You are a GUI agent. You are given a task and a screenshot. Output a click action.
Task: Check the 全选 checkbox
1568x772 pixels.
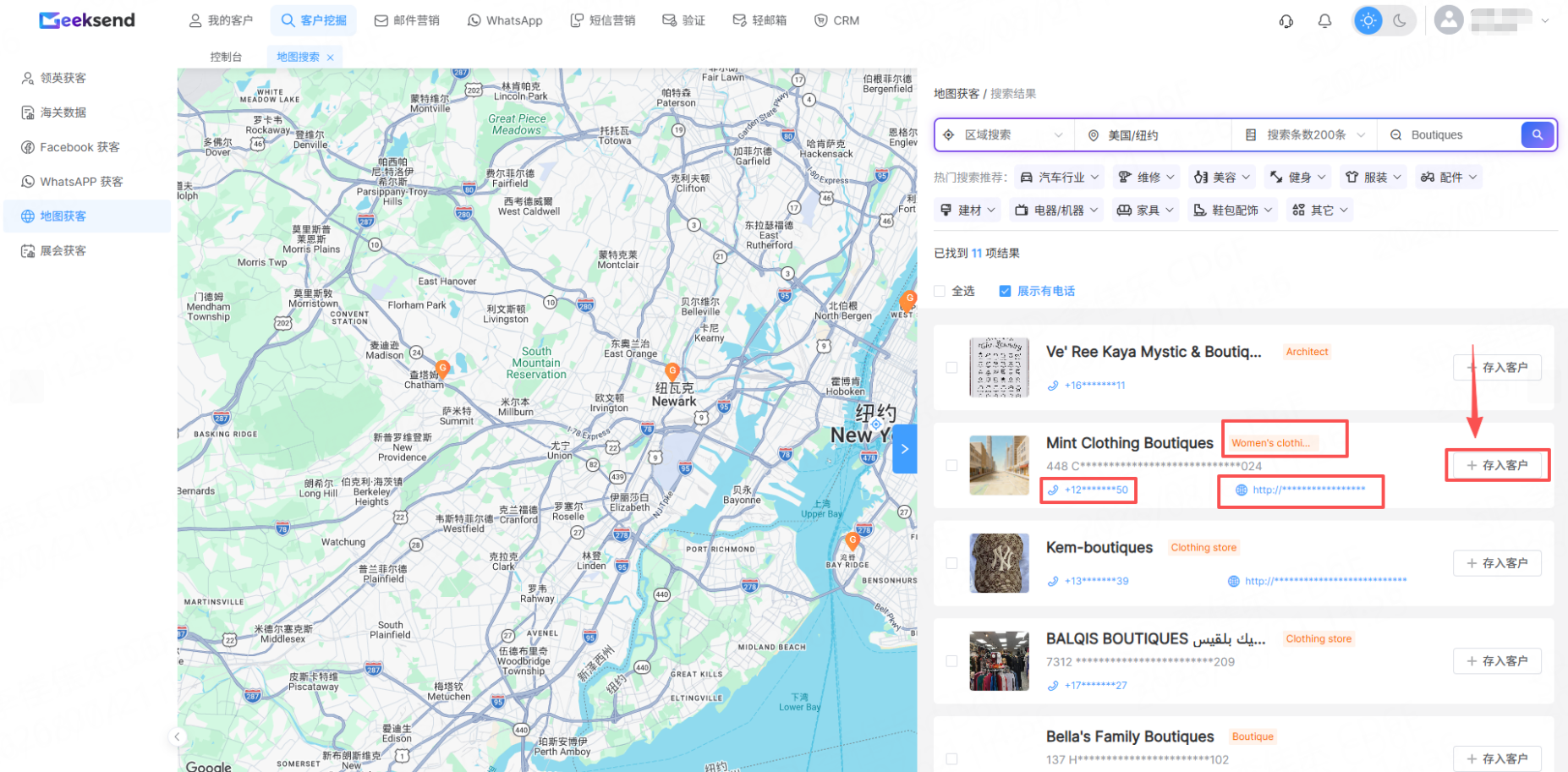click(940, 292)
